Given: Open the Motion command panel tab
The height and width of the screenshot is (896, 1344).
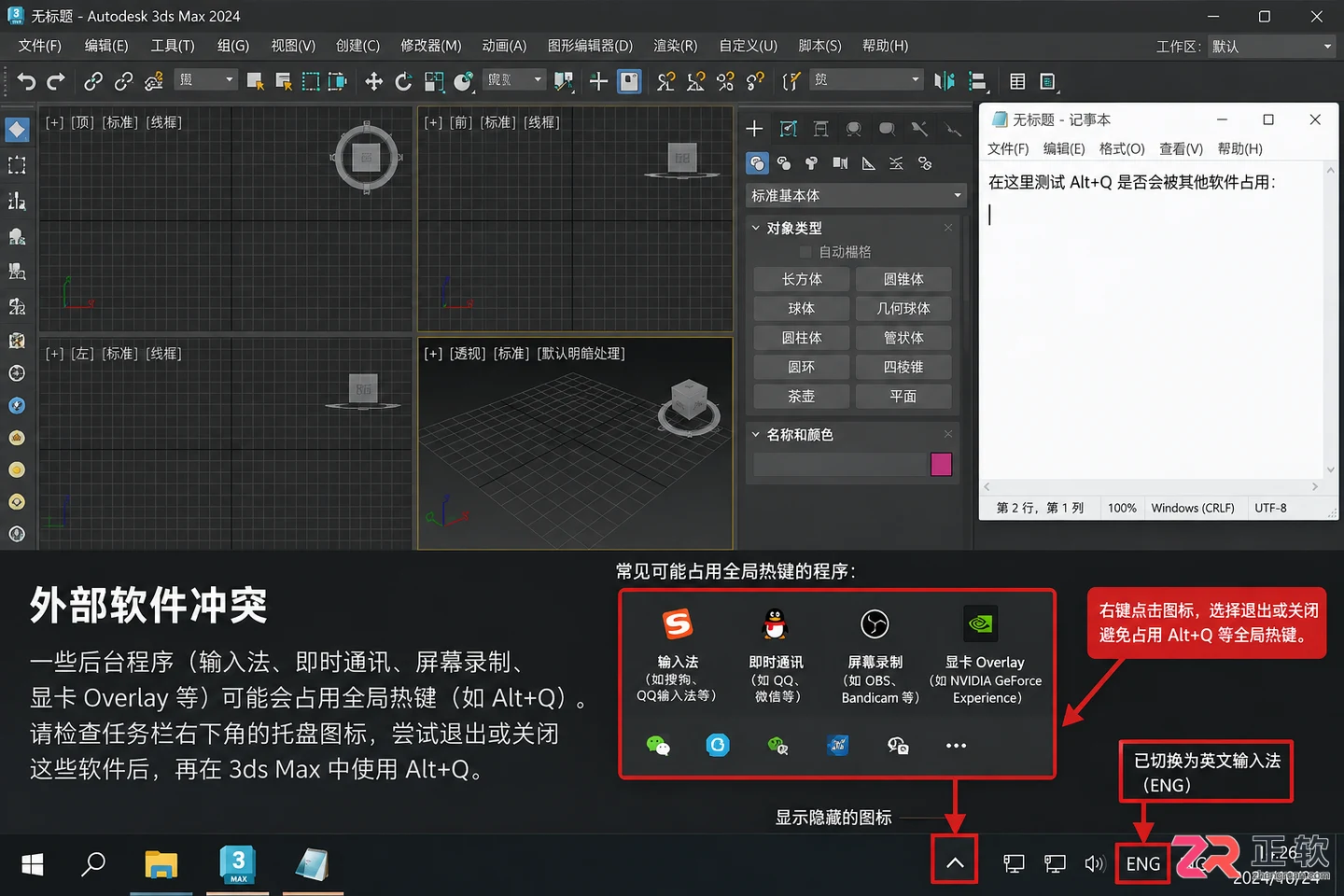Looking at the screenshot, I should pos(853,129).
